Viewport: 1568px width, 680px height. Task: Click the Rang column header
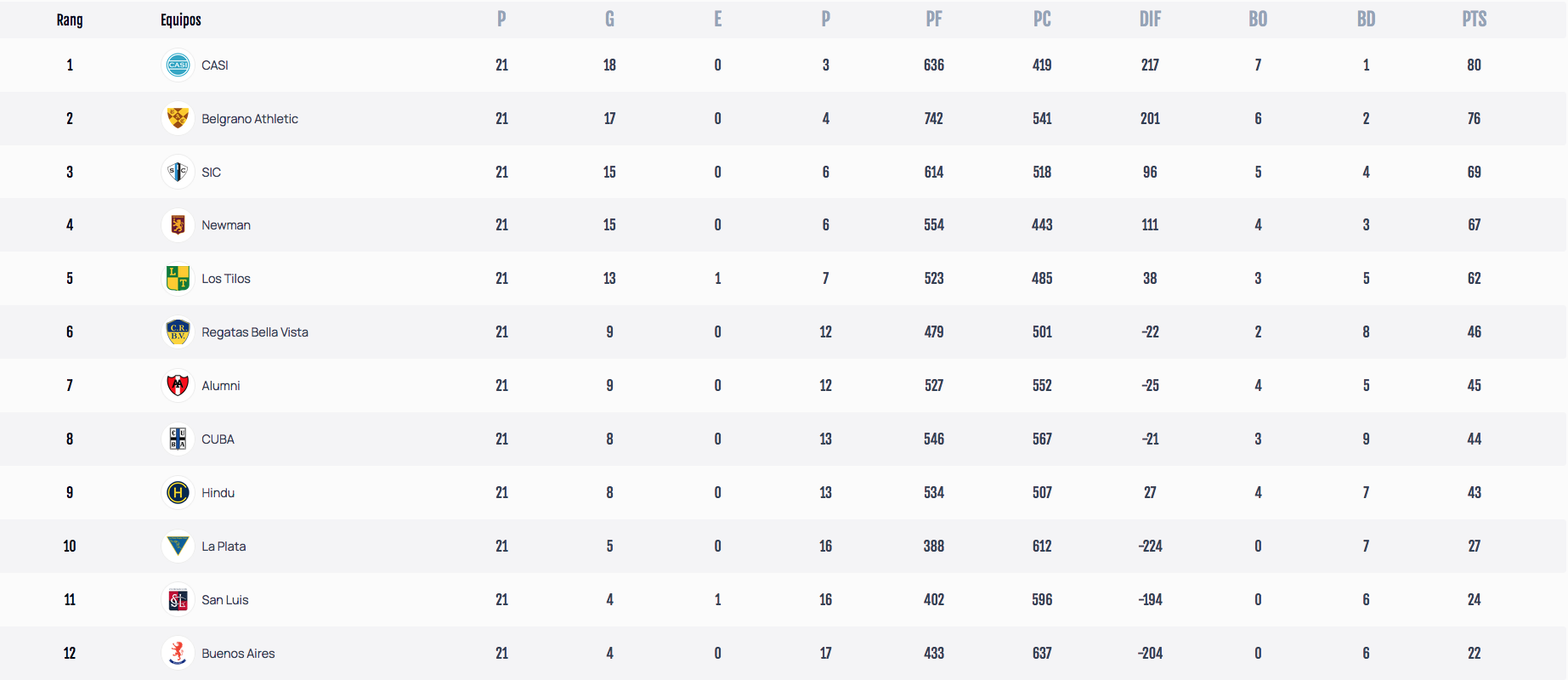tap(70, 20)
